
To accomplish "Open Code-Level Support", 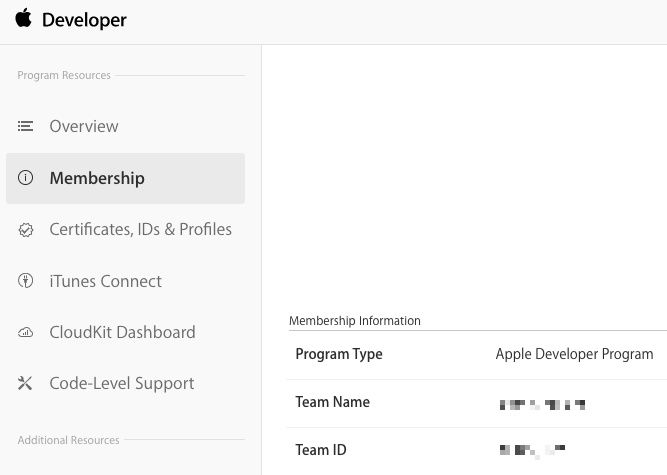I will [x=122, y=384].
